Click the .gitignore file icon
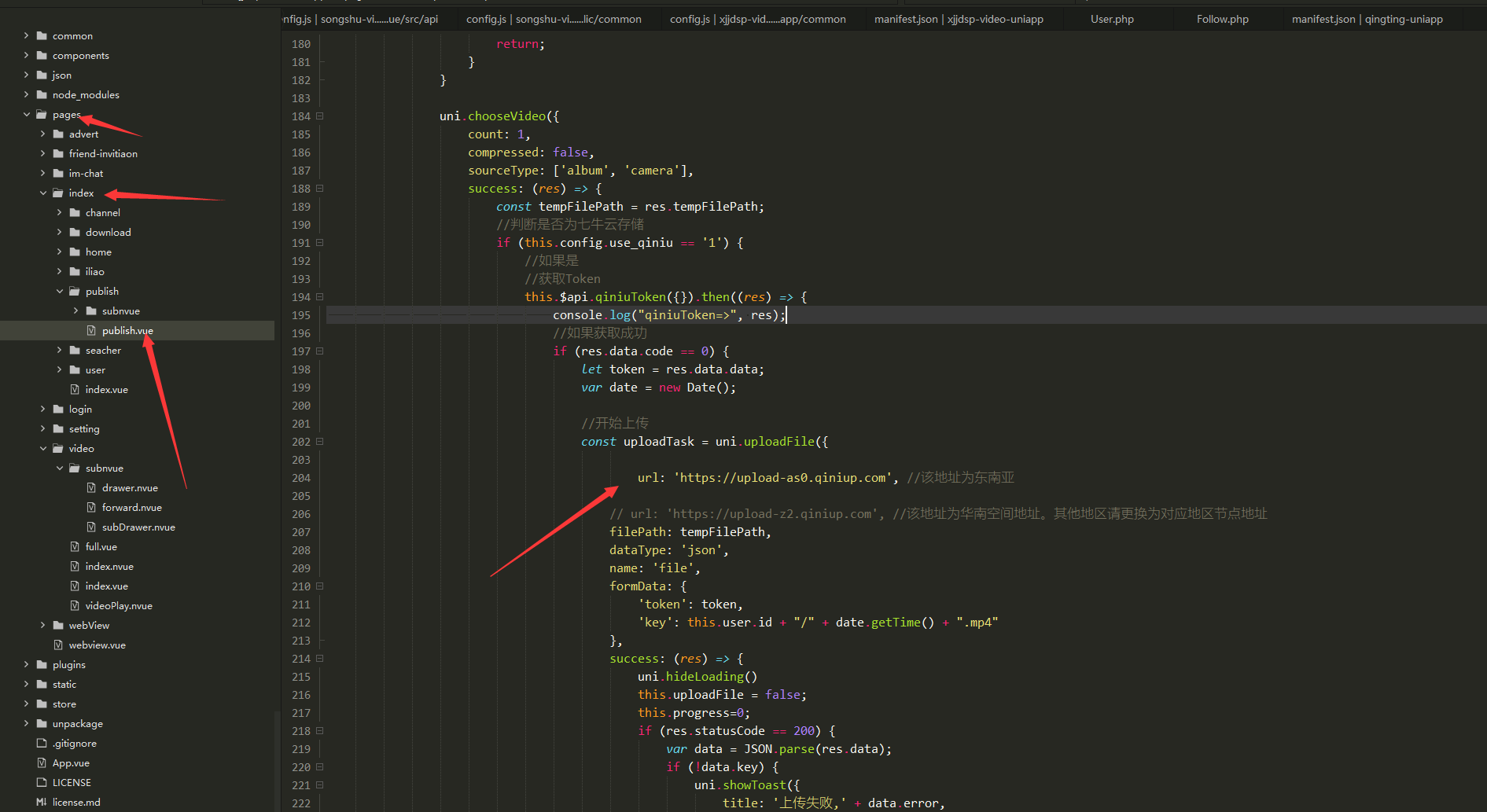 click(42, 743)
